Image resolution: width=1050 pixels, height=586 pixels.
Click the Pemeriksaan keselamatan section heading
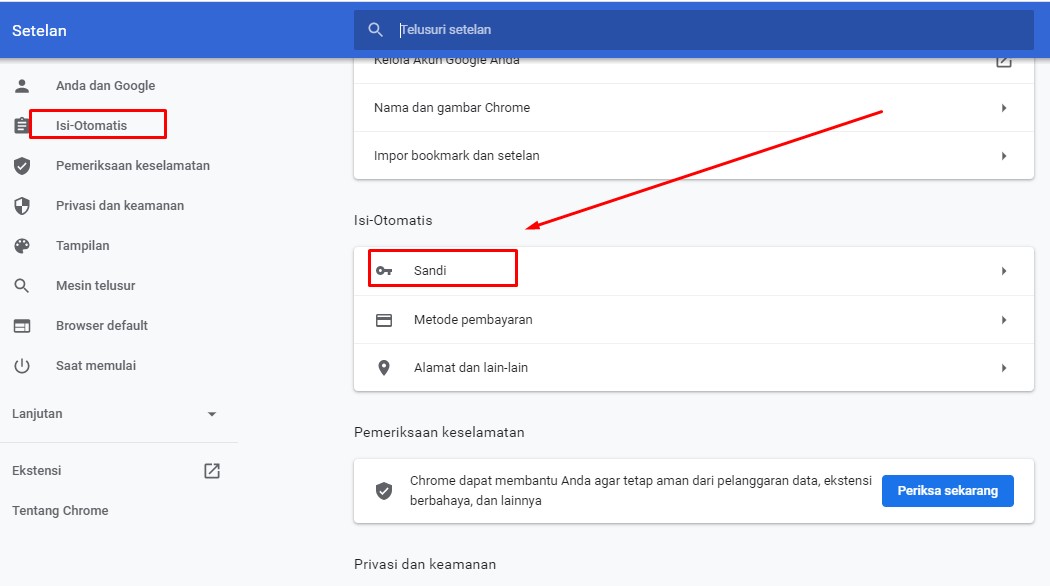tap(439, 433)
